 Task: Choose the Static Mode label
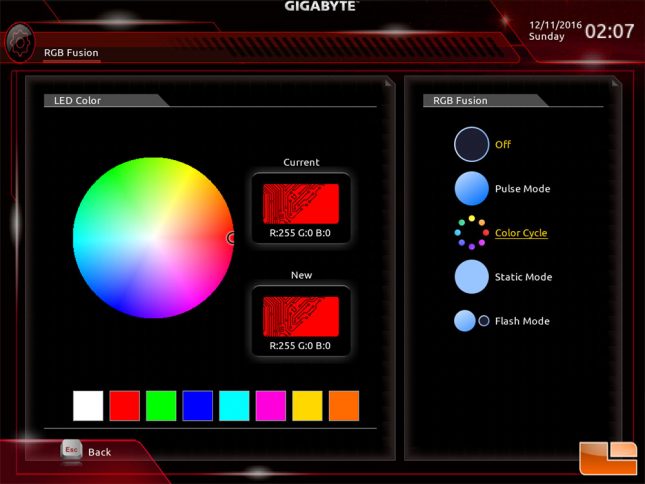[523, 277]
